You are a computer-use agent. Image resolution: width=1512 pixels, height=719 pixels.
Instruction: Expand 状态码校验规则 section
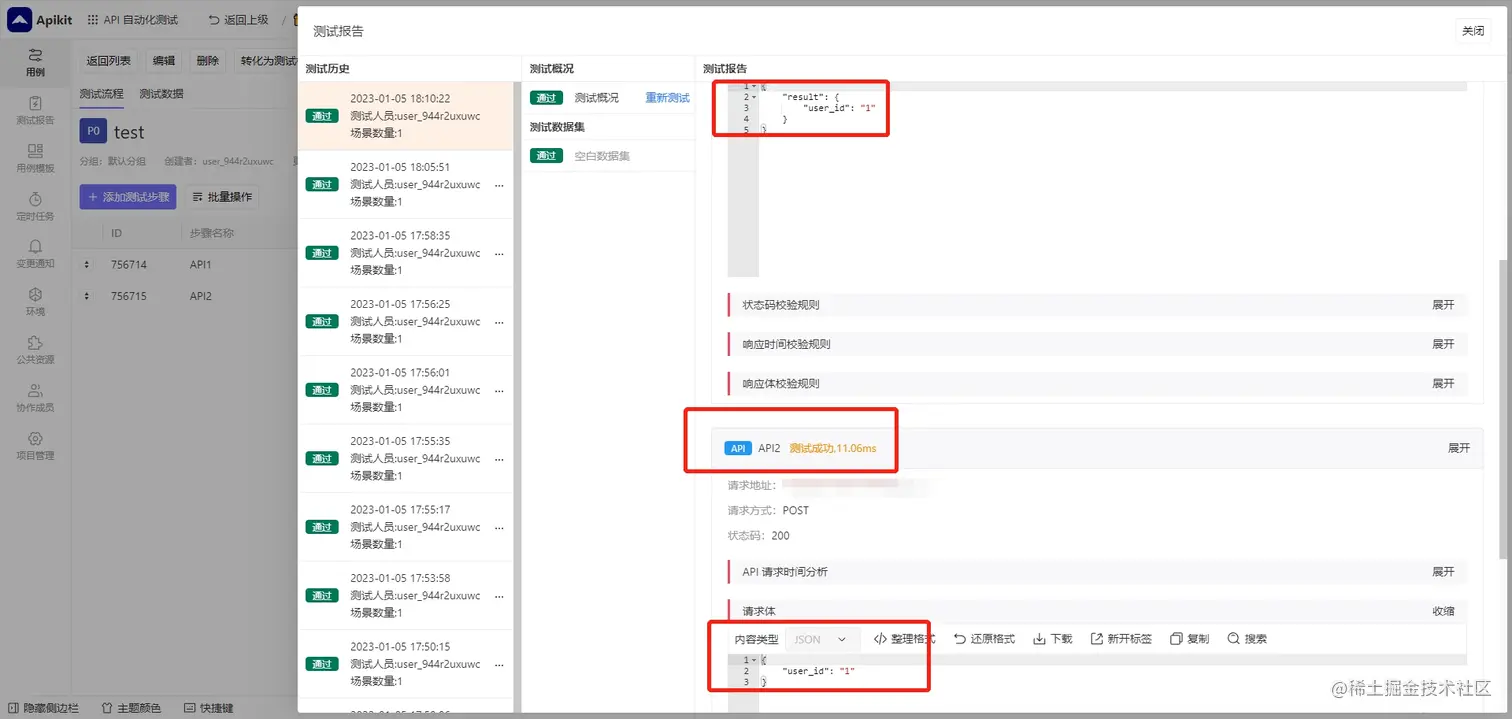[1443, 305]
